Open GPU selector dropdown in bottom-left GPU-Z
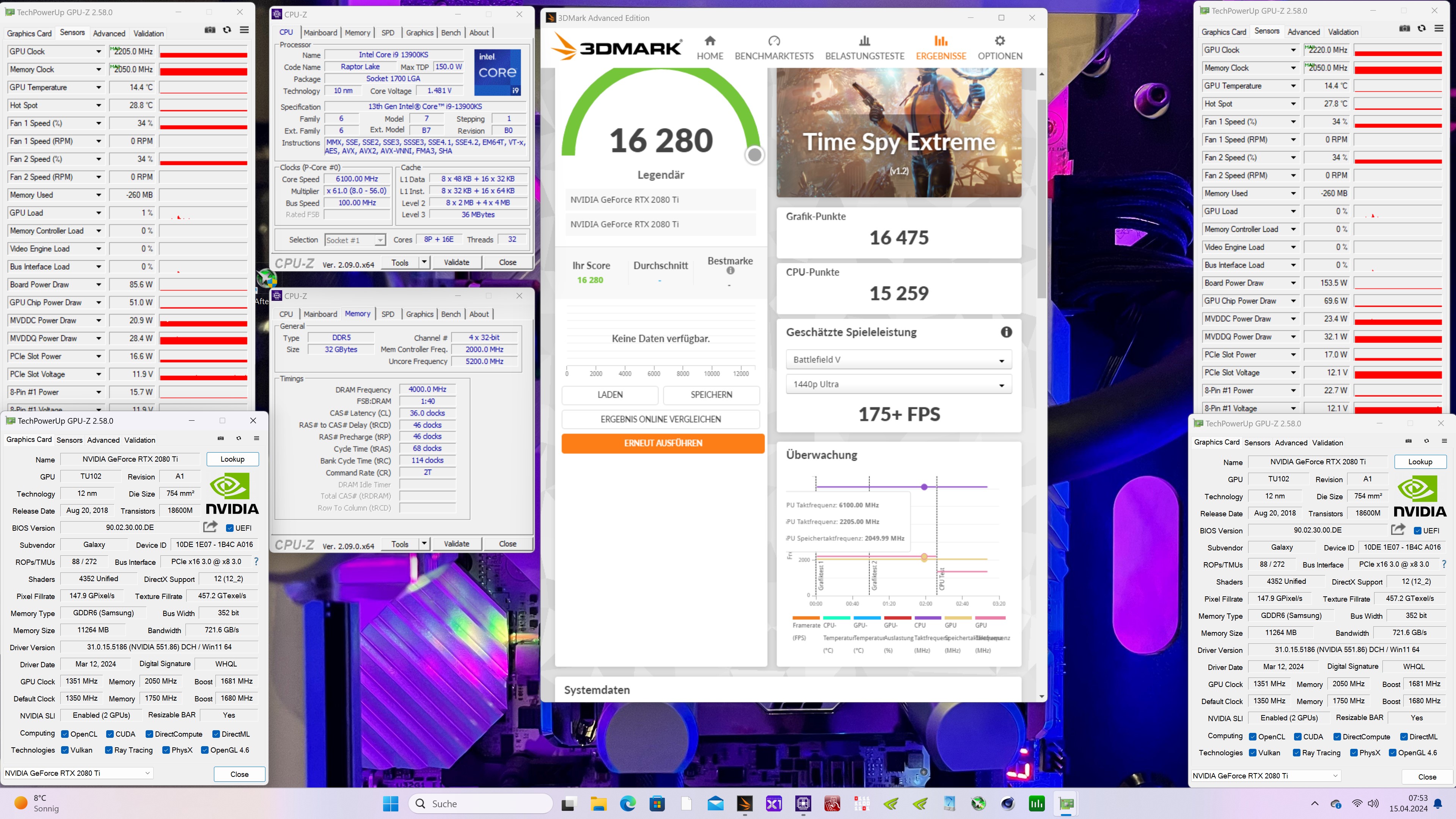Viewport: 1456px width, 819px height. (x=78, y=773)
